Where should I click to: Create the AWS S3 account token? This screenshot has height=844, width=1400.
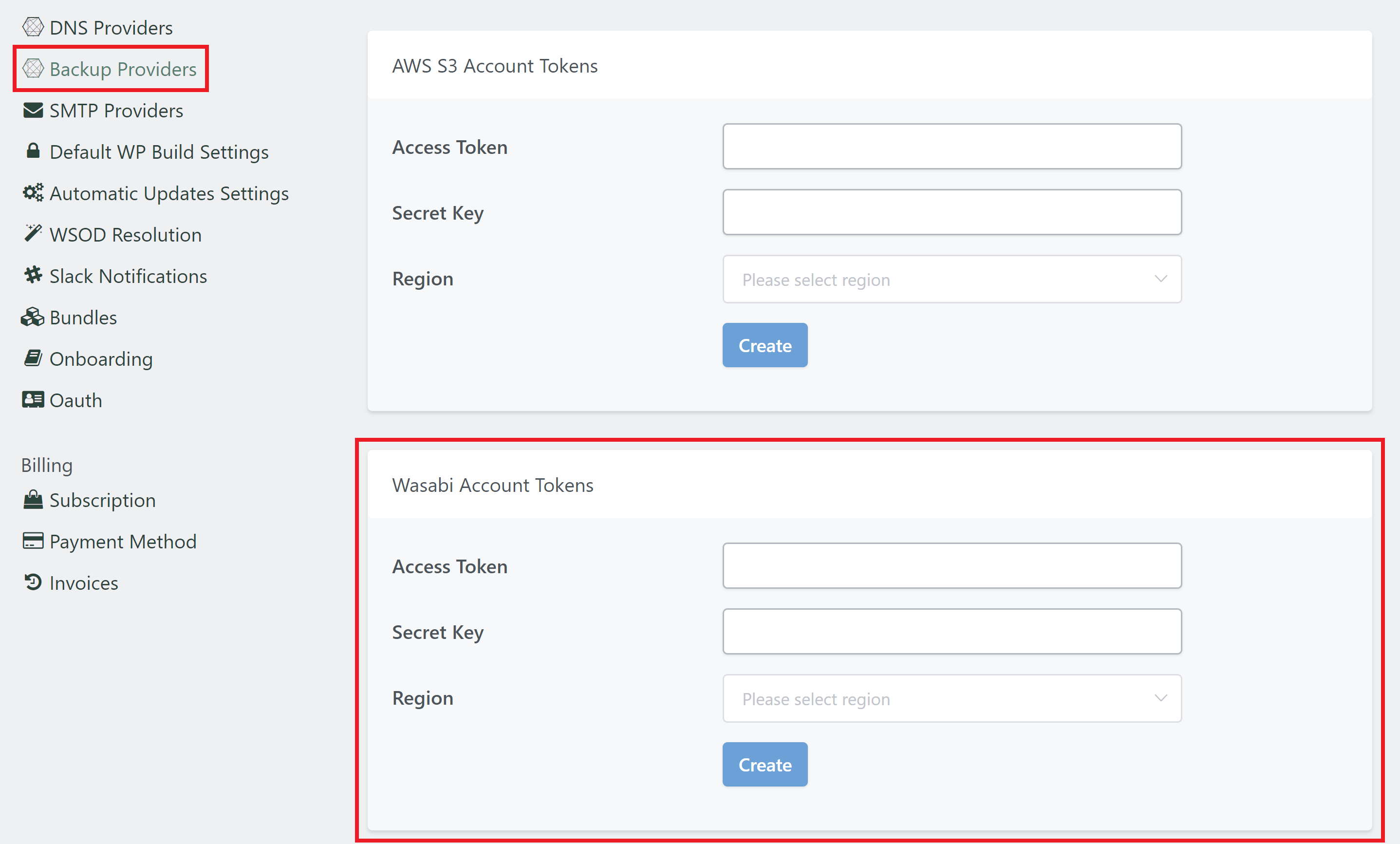(765, 346)
